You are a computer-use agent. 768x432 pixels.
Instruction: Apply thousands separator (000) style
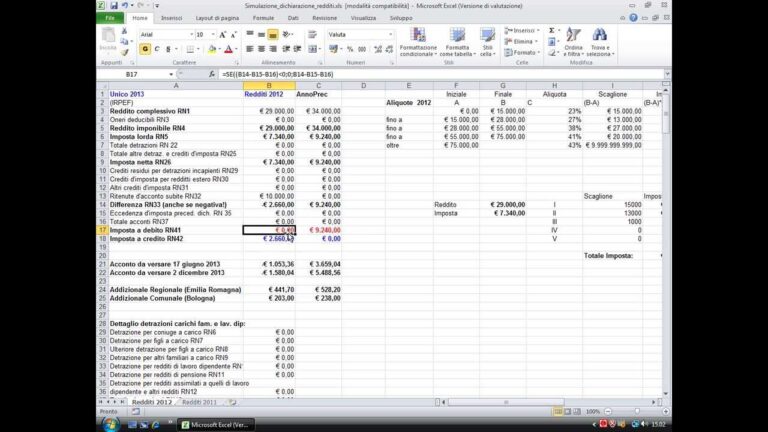pos(362,49)
